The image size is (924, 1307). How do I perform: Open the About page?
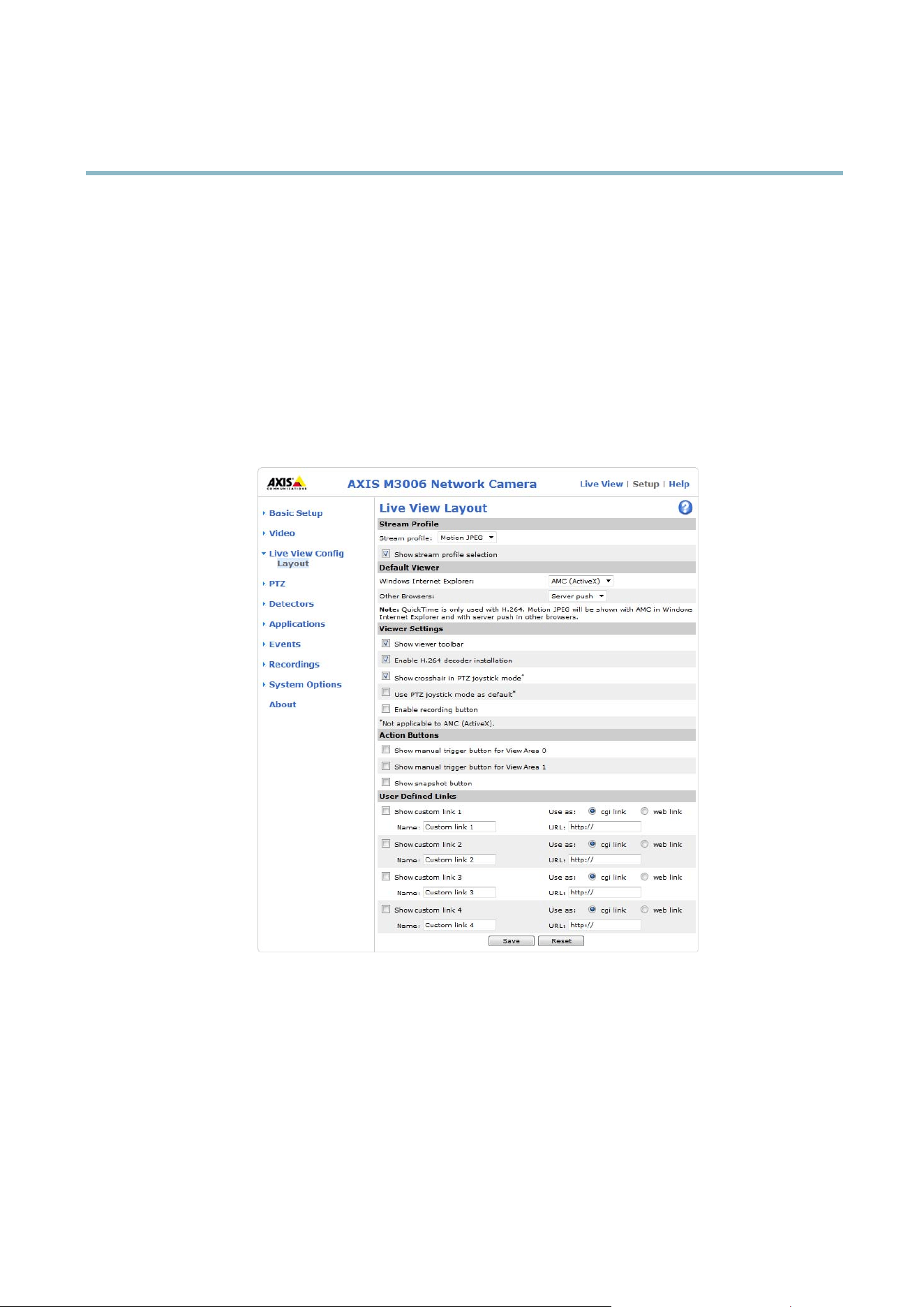pos(283,704)
